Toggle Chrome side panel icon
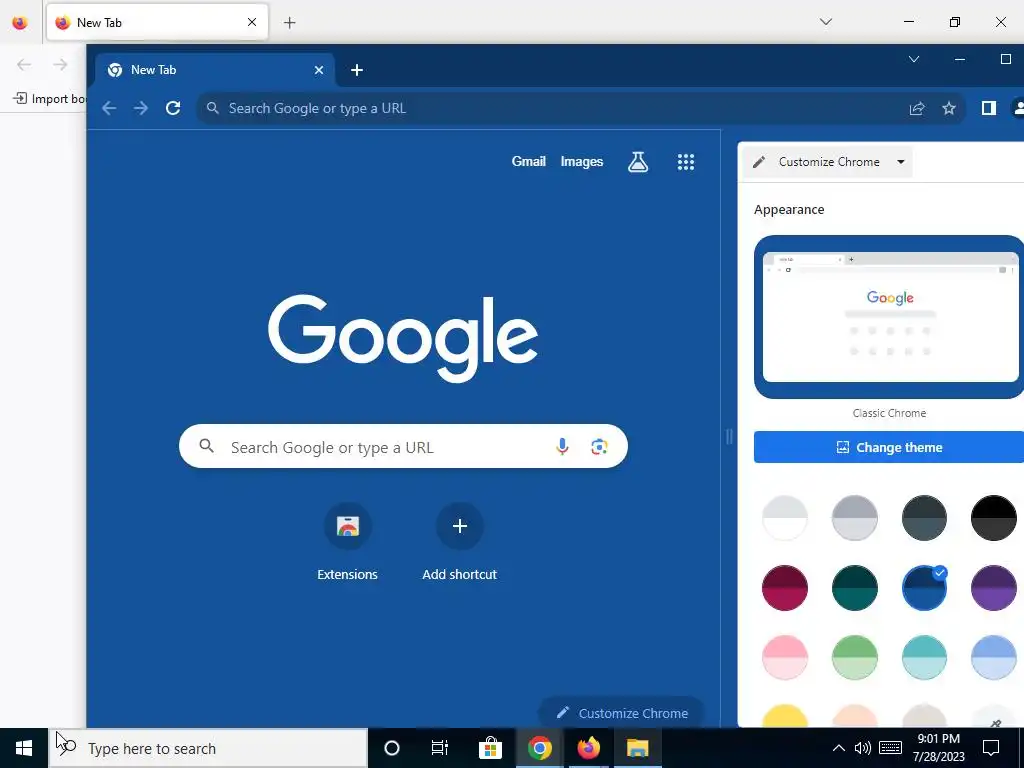The image size is (1024, 768). [x=989, y=108]
